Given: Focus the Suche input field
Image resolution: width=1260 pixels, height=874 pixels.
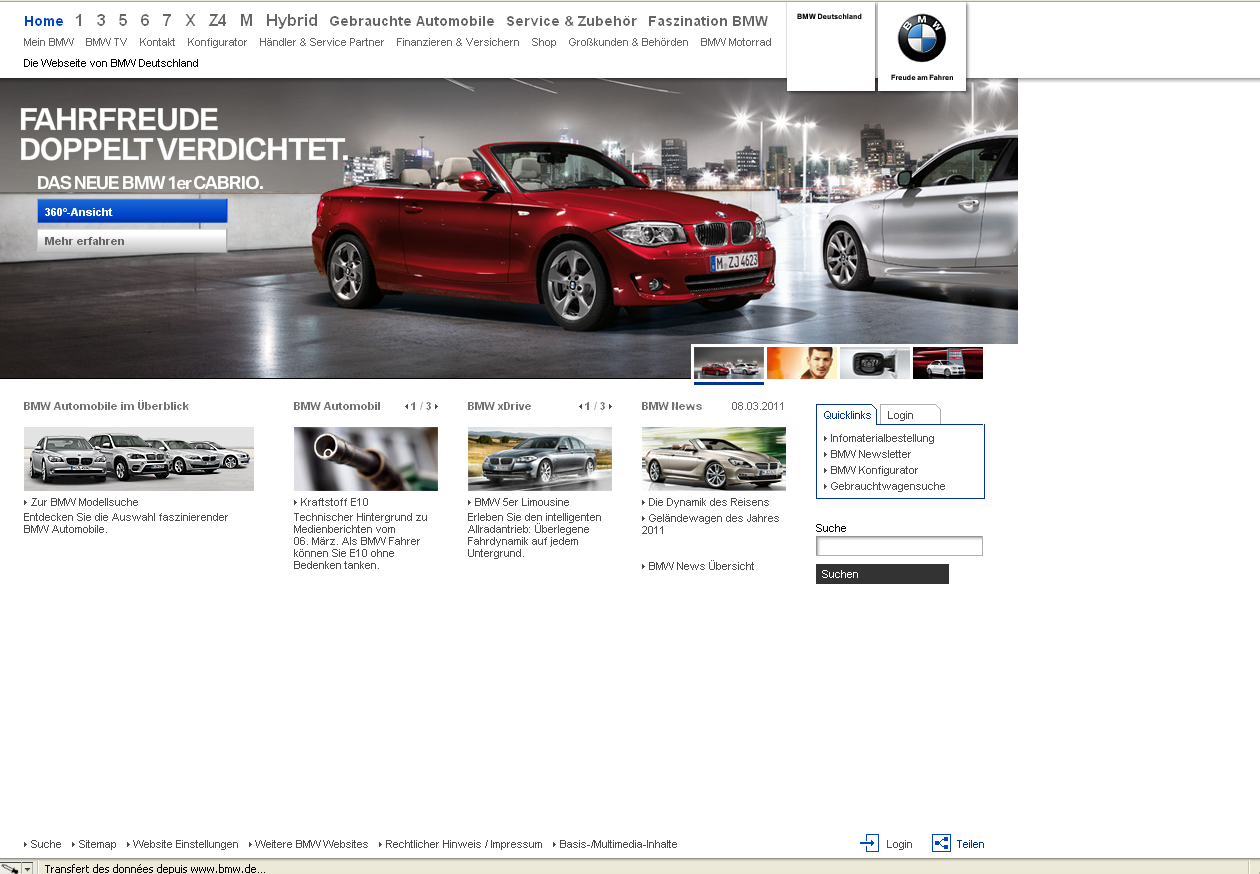Looking at the screenshot, I should pos(899,546).
